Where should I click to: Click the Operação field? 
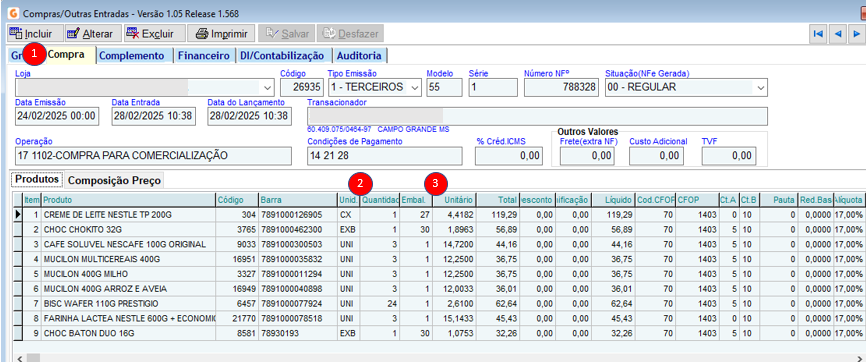click(153, 156)
